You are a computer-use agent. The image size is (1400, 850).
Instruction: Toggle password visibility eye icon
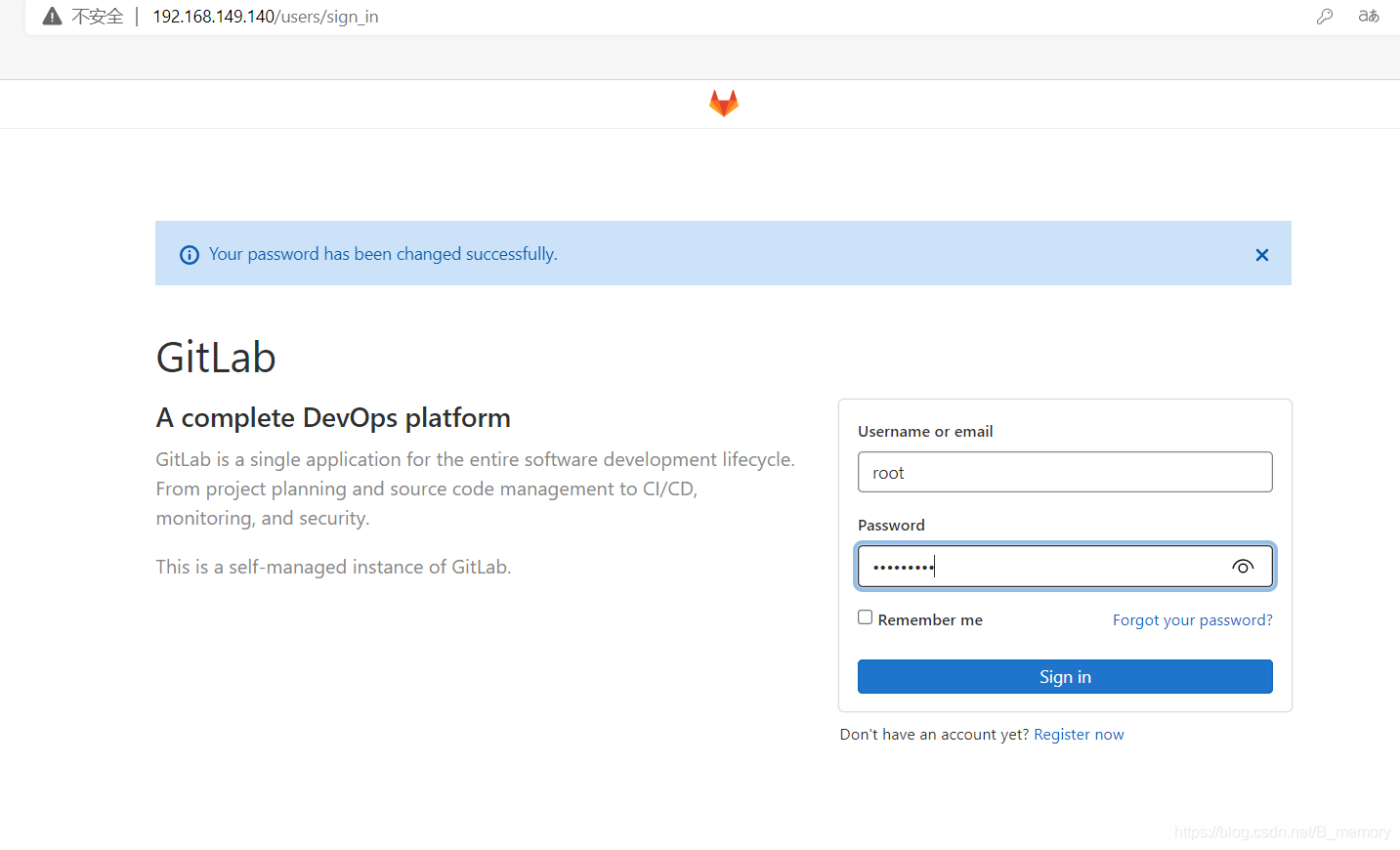pyautogui.click(x=1243, y=567)
